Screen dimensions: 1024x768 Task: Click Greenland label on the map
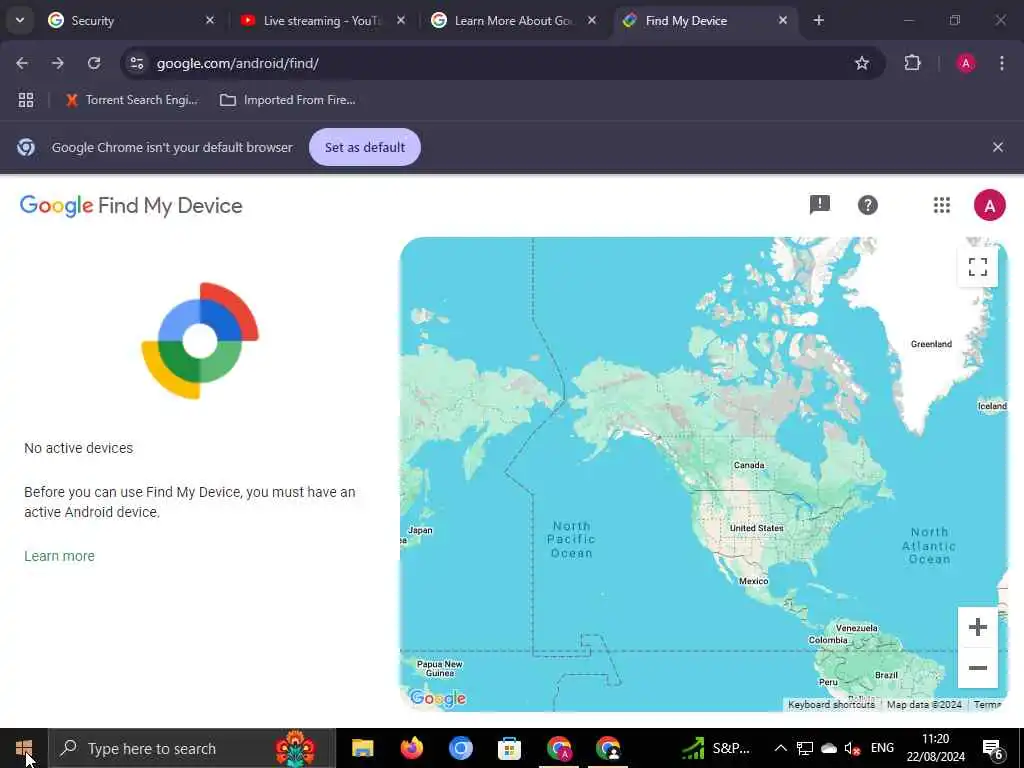(931, 344)
